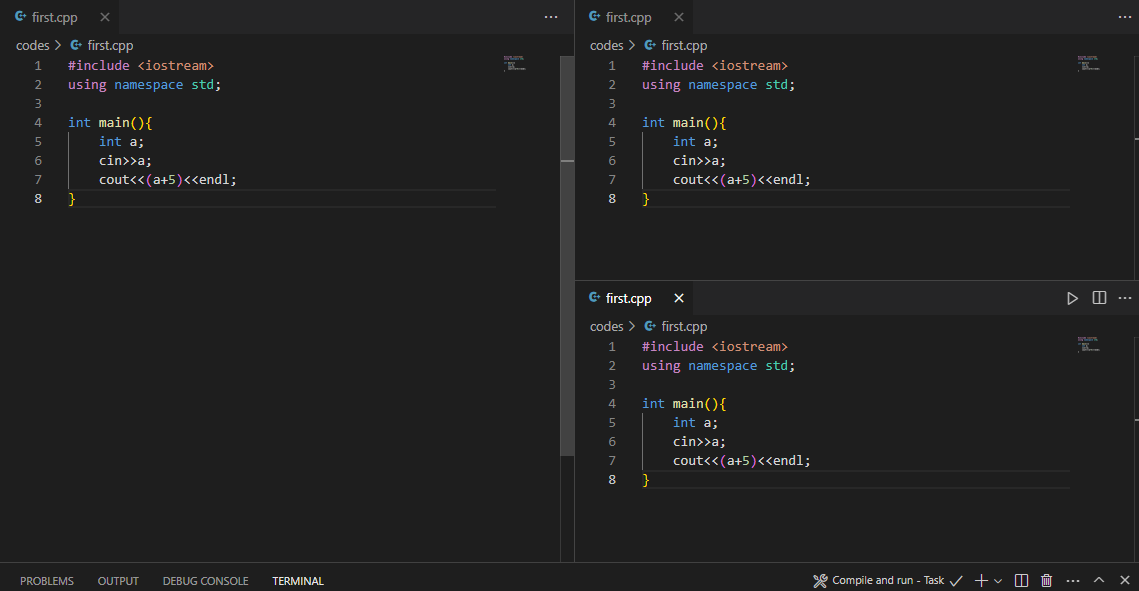Image resolution: width=1139 pixels, height=591 pixels.
Task: Click codes breadcrumb in left editor
Action: pyautogui.click(x=33, y=46)
